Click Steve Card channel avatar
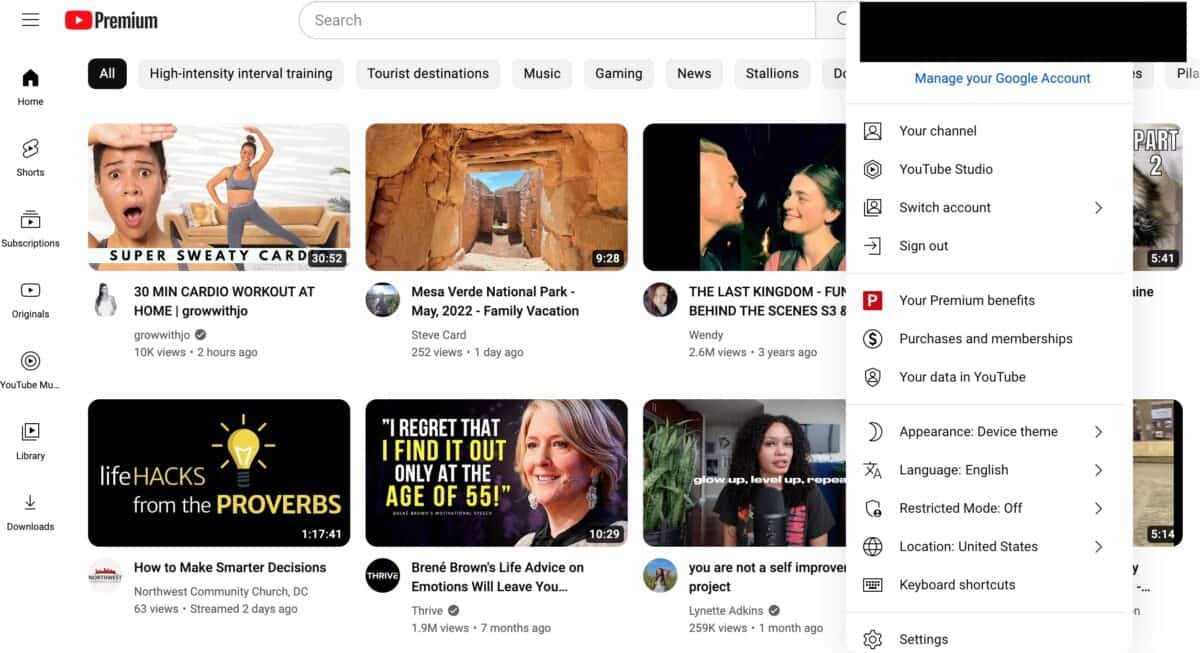Viewport: 1200px width, 653px height. click(382, 300)
